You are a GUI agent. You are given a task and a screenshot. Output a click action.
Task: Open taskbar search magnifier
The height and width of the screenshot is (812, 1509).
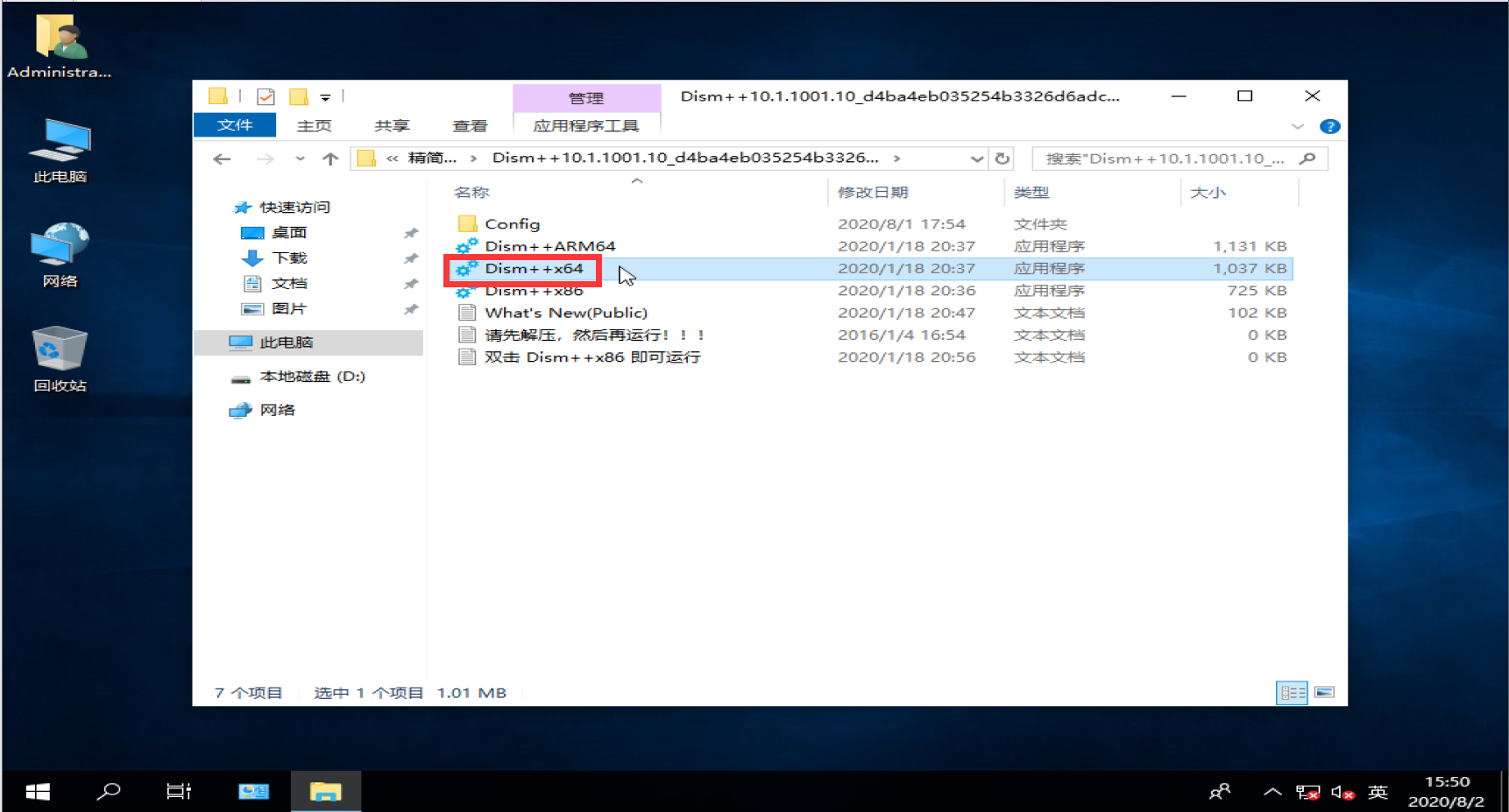tap(109, 792)
